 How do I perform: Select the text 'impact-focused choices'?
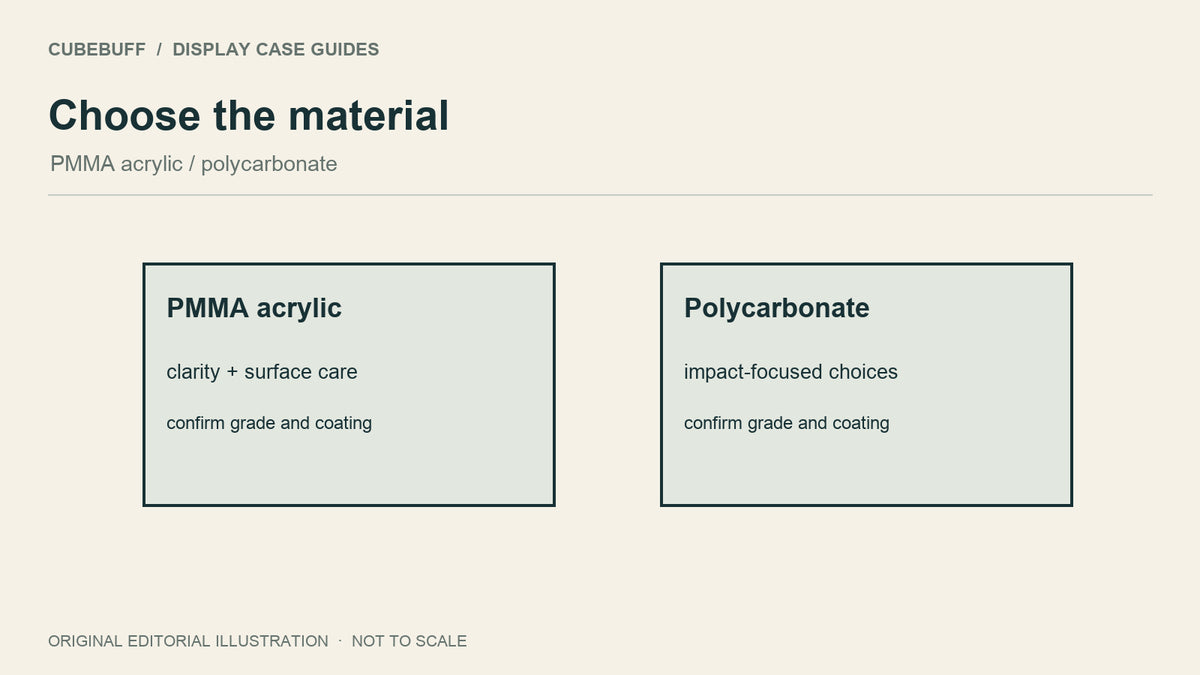pos(791,372)
